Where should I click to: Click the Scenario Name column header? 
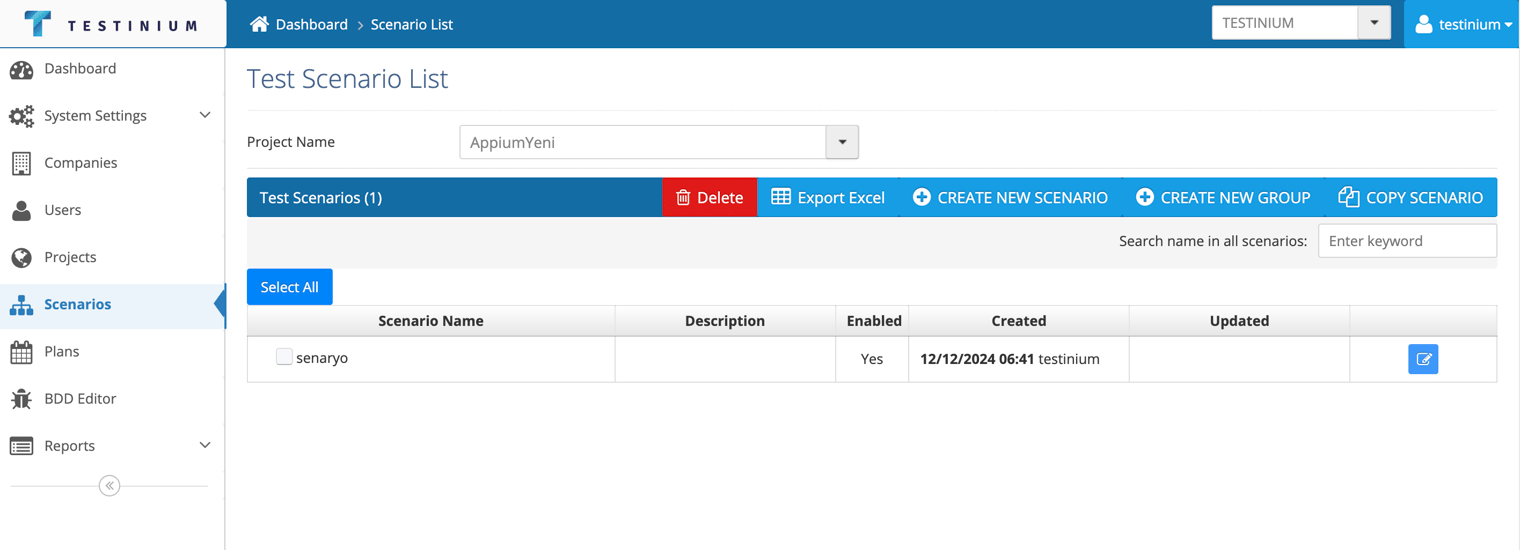coord(431,321)
